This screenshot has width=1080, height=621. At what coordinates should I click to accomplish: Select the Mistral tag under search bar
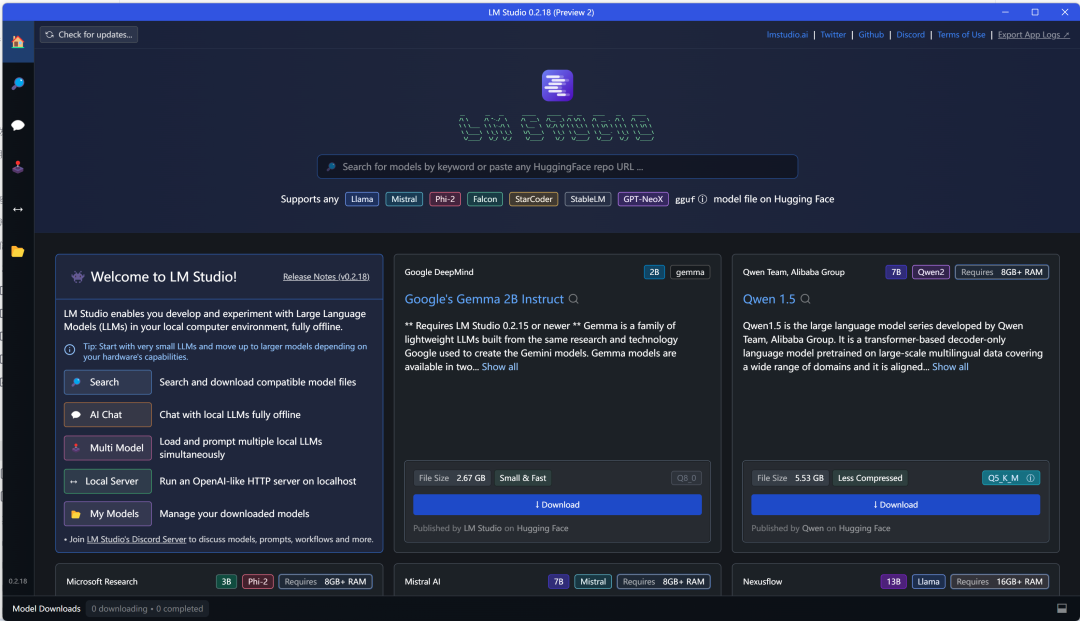point(404,199)
